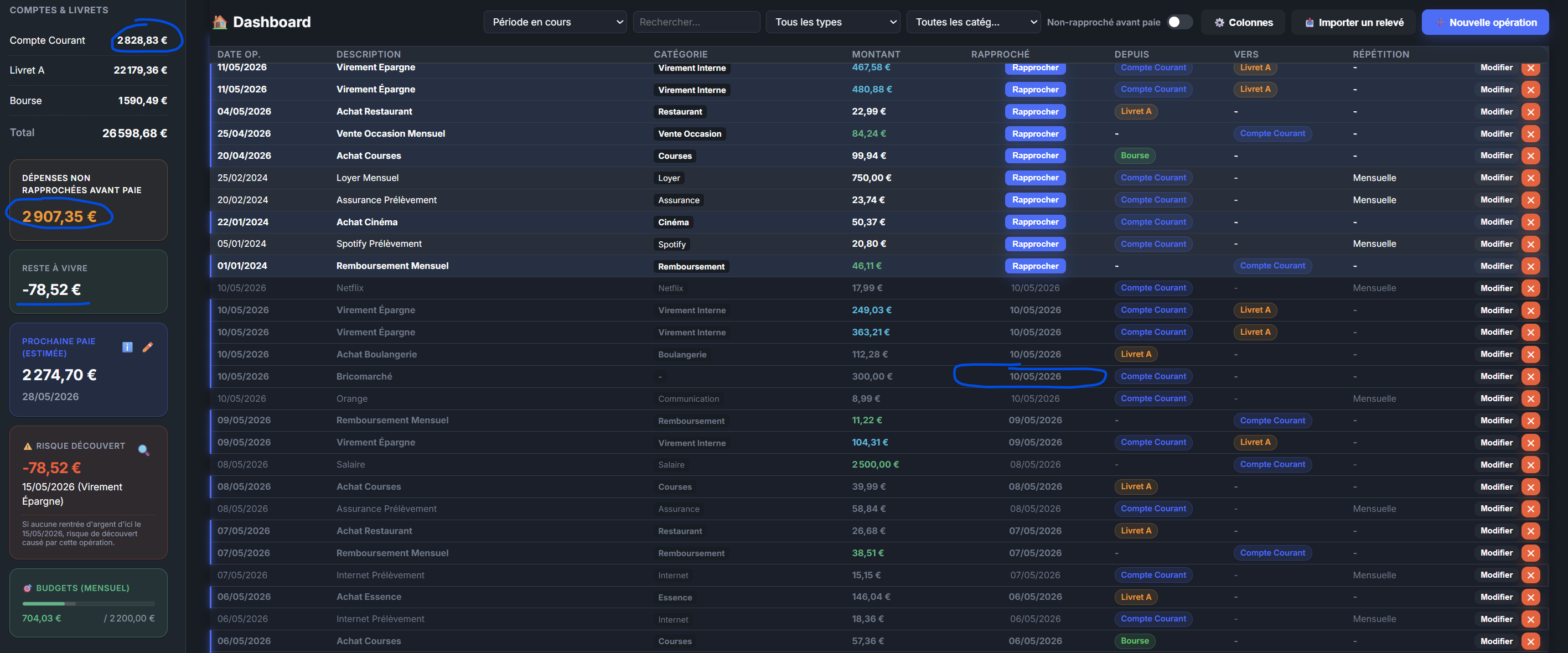Modifier the Netflix operation
The image size is (1568, 653).
1496,288
